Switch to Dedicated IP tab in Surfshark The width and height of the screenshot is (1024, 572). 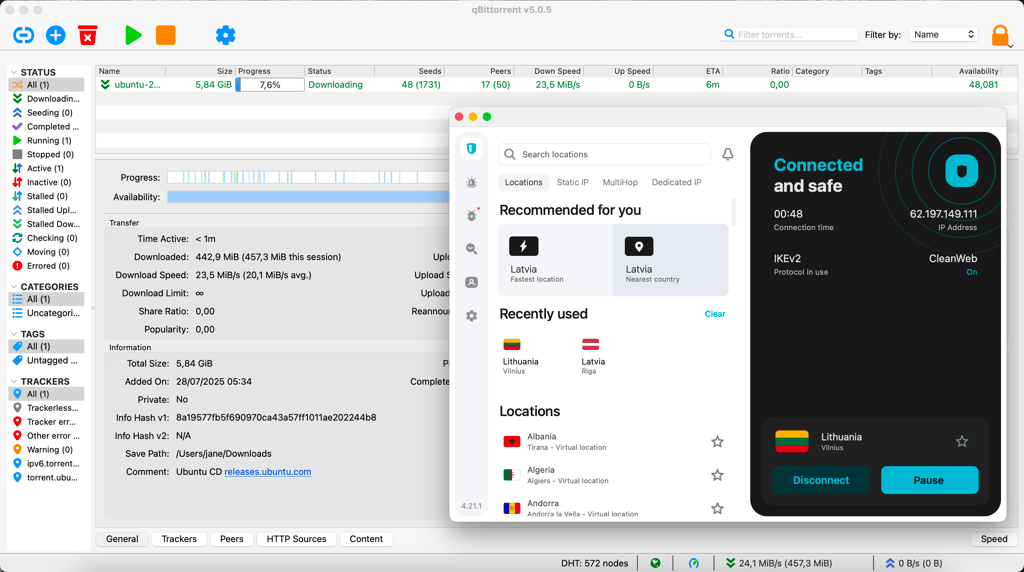coord(677,182)
